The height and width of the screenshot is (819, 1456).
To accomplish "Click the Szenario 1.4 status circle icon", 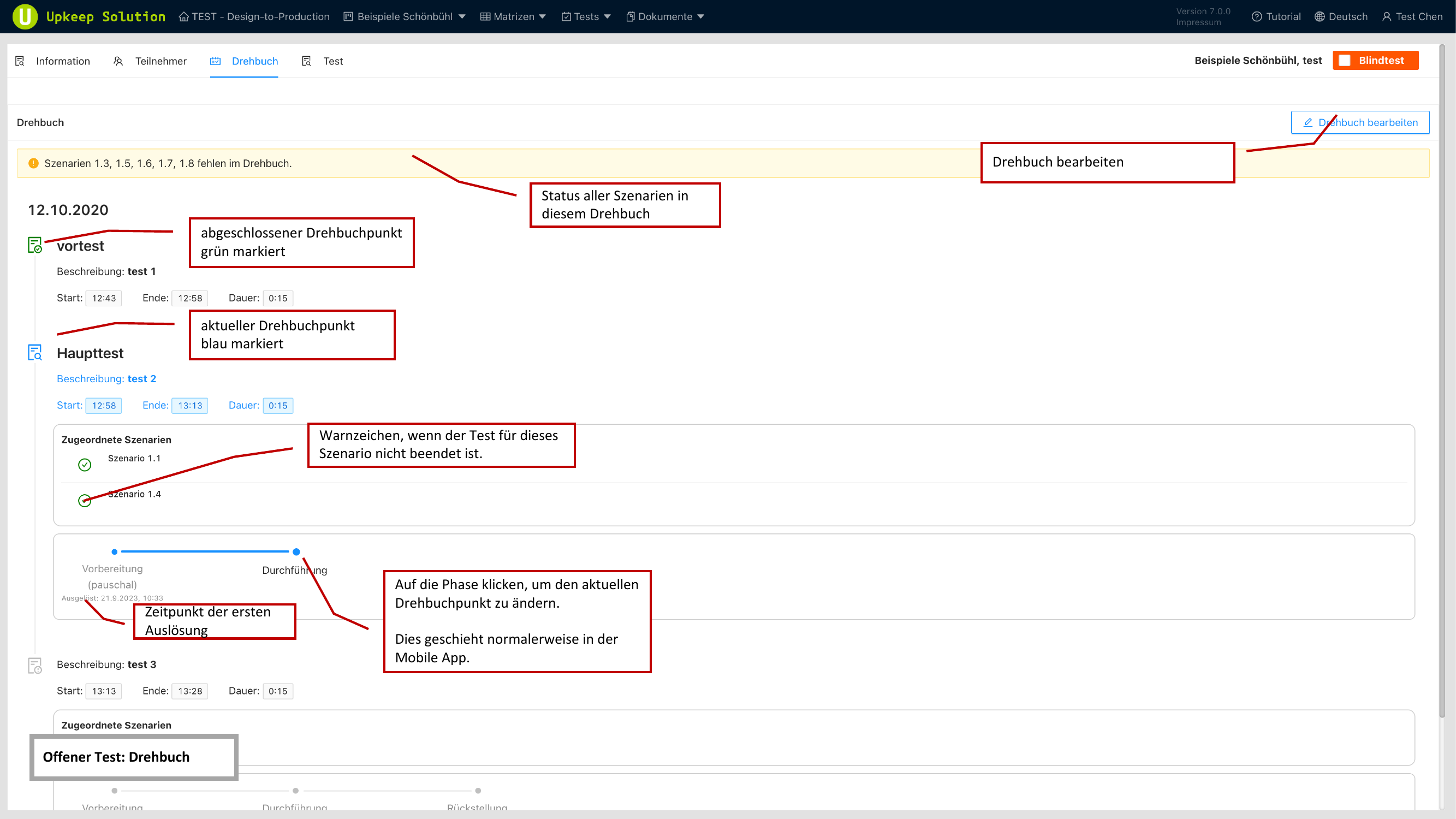I will 84,501.
